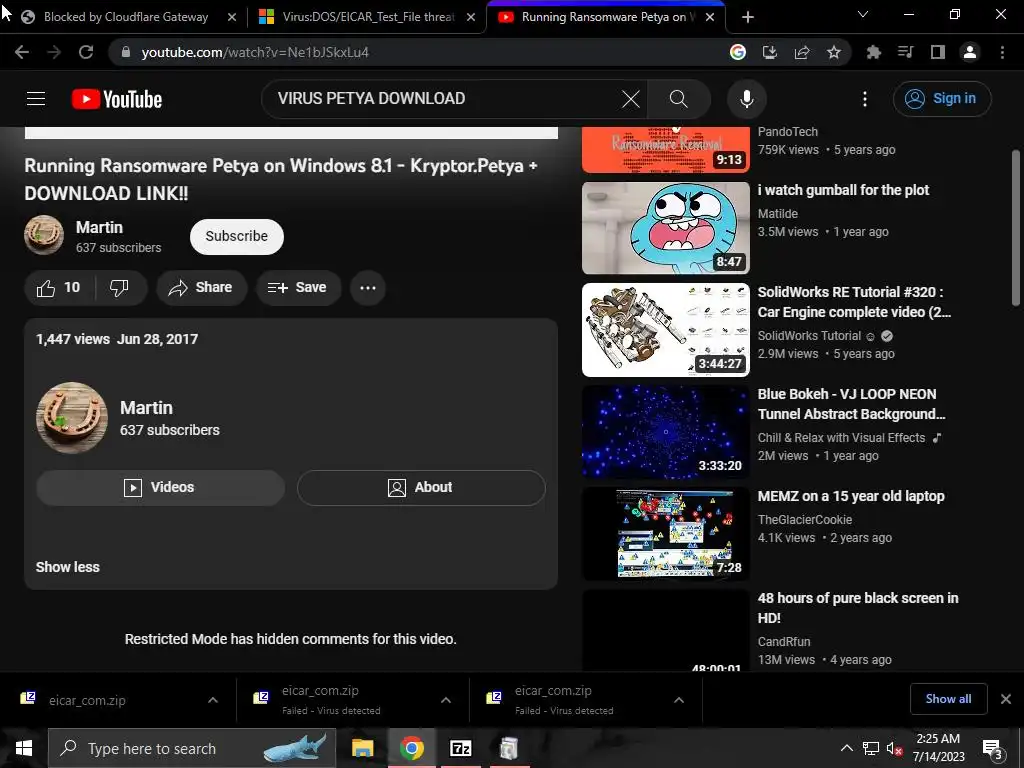Save the video to a playlist

298,288
